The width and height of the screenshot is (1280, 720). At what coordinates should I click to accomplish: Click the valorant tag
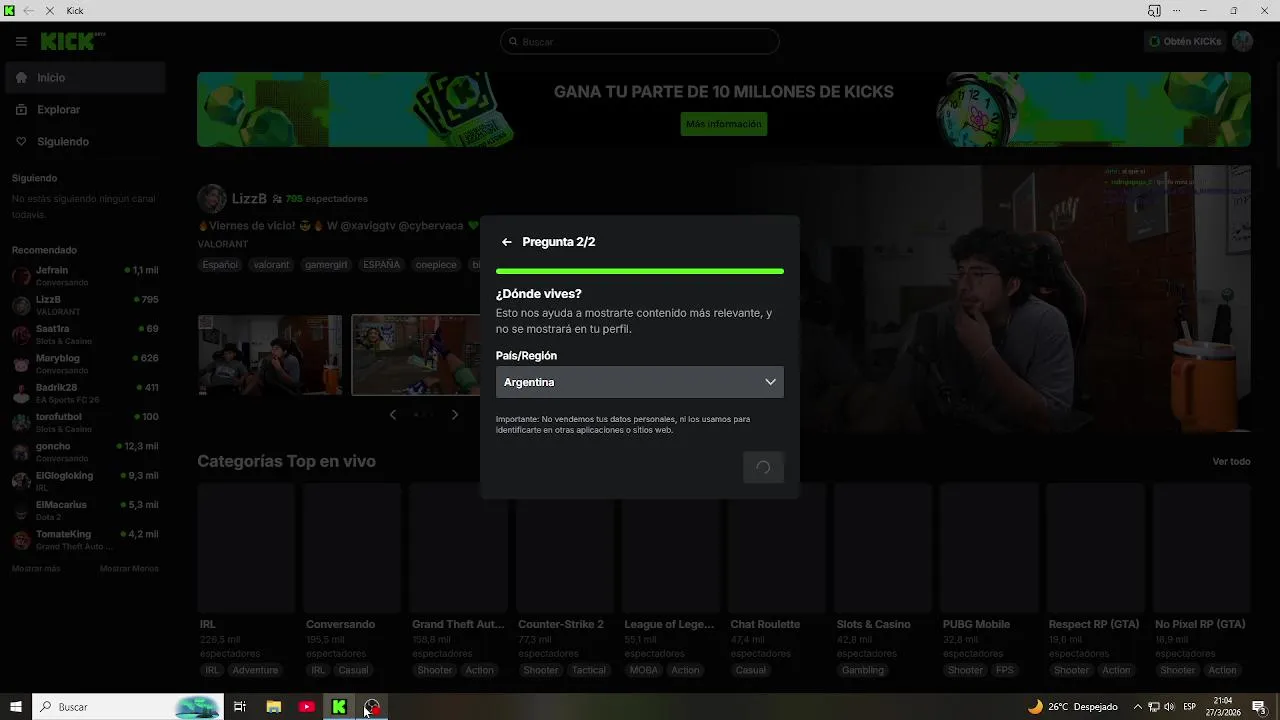tap(271, 265)
